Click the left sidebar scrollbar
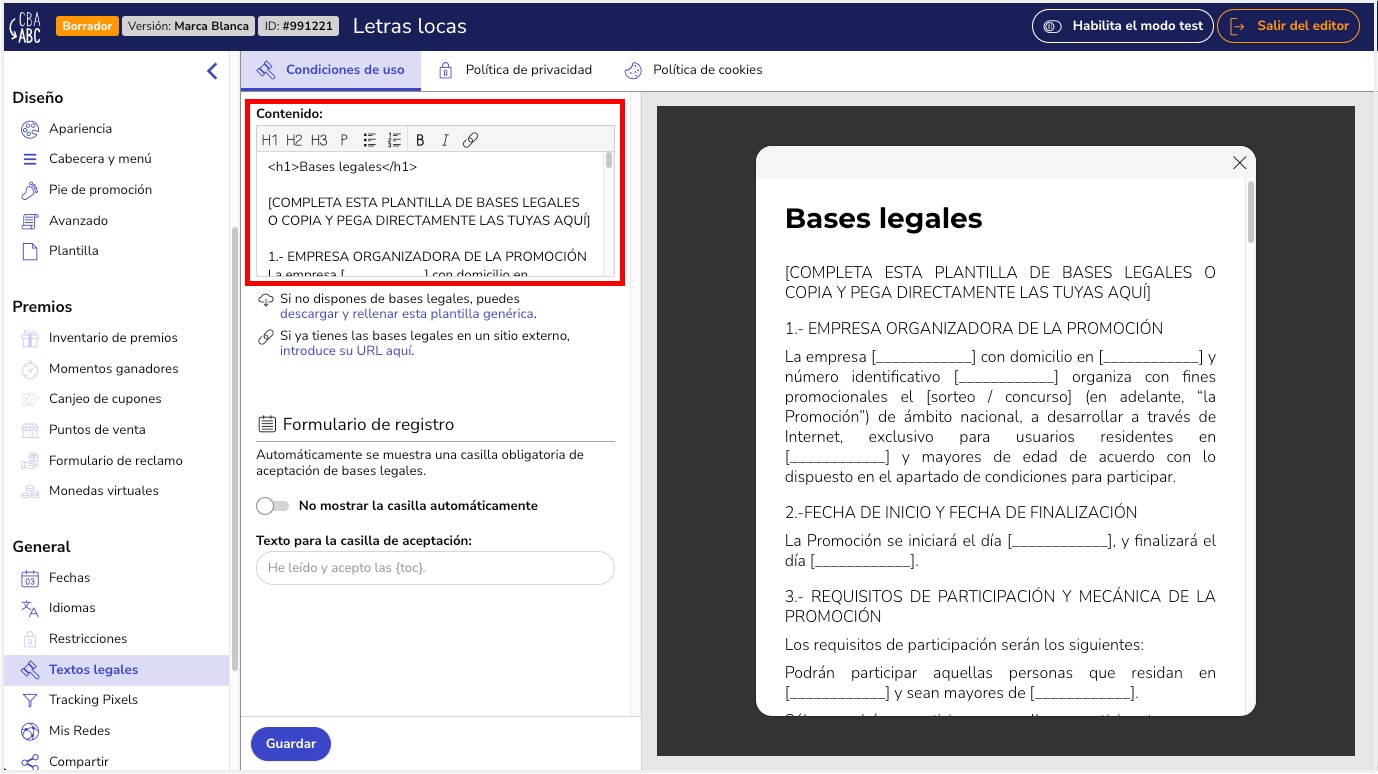 click(x=234, y=448)
